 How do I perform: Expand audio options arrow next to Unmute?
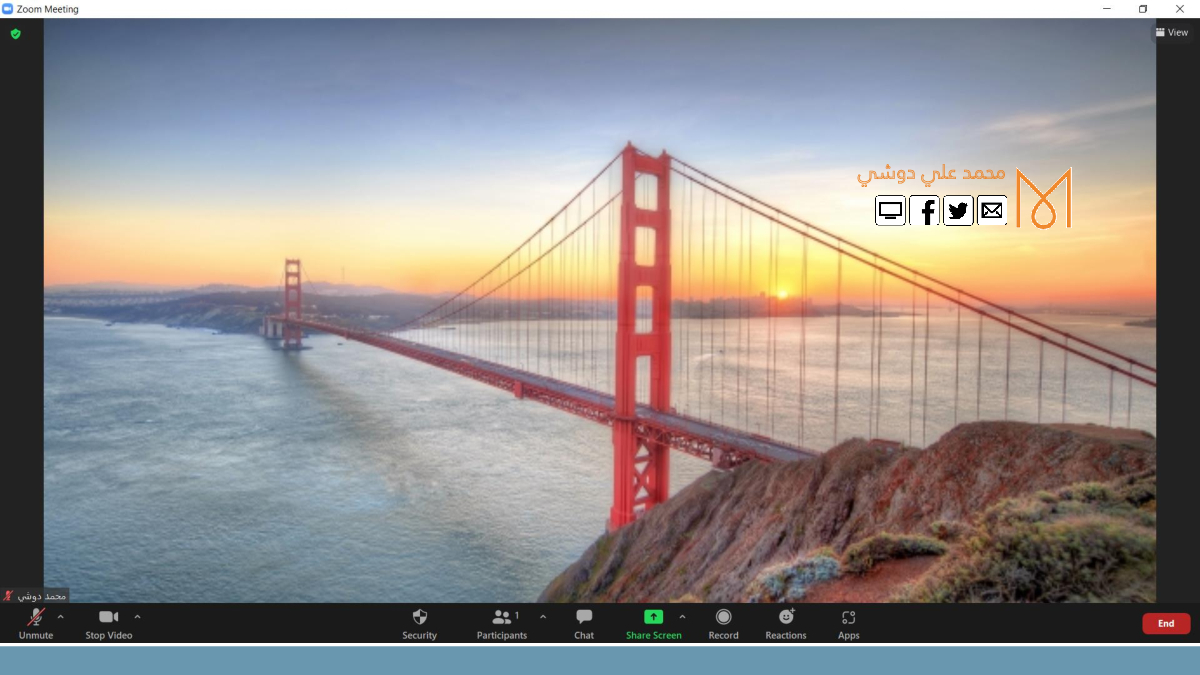pos(60,617)
